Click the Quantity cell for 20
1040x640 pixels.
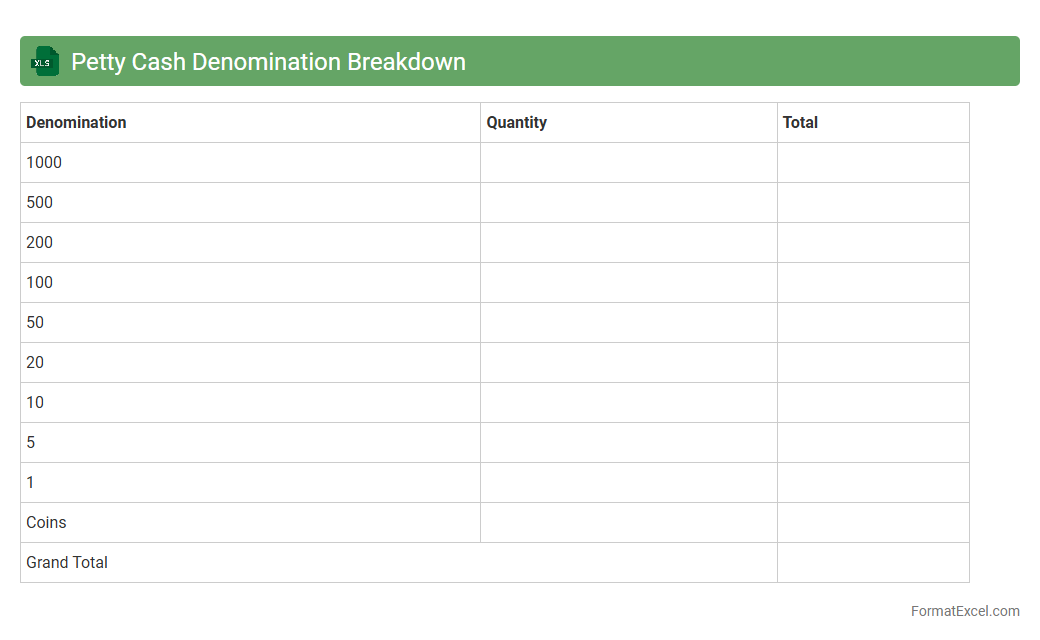(x=628, y=362)
